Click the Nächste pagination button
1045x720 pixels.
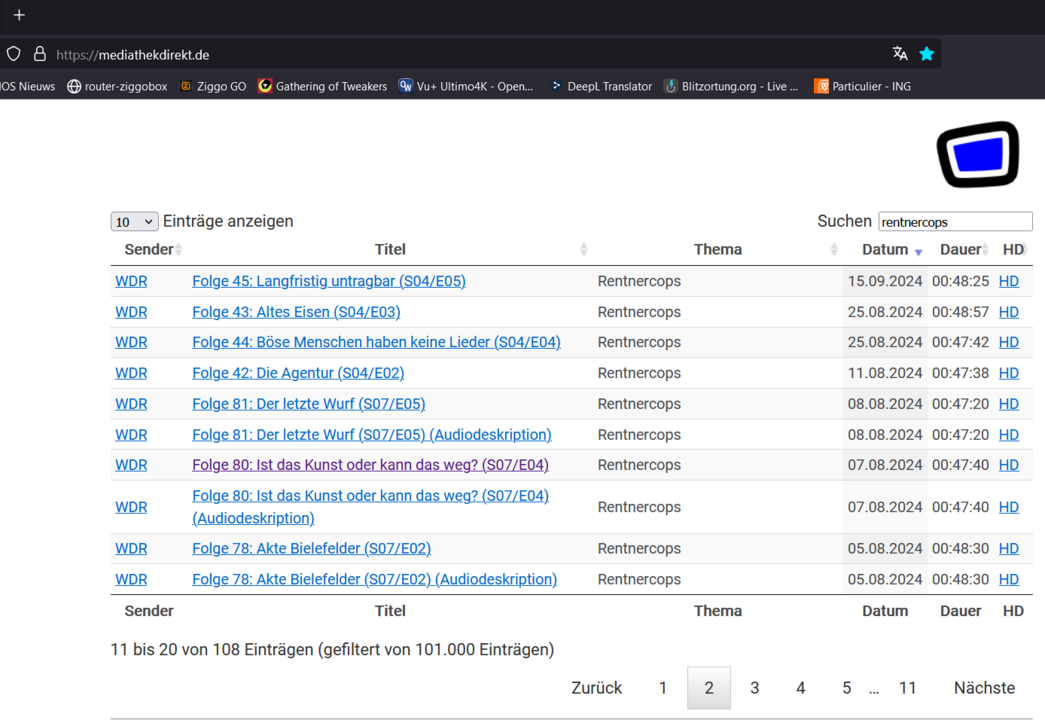[x=984, y=688]
